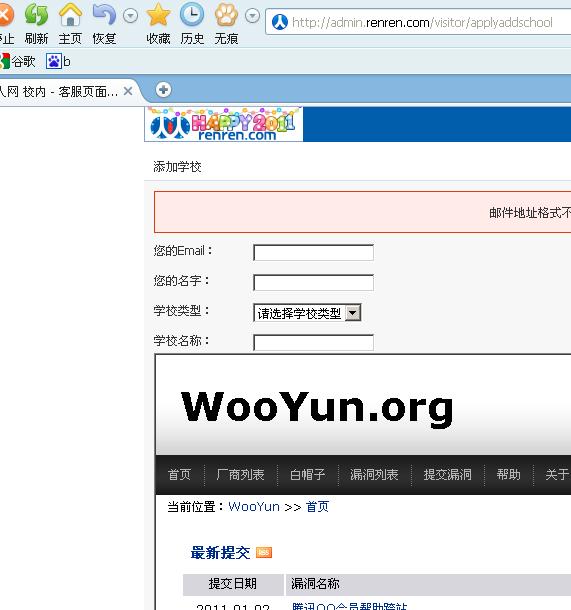This screenshot has width=571, height=610.
Task: Click the 提交日期 column header
Action: pyautogui.click(x=233, y=584)
